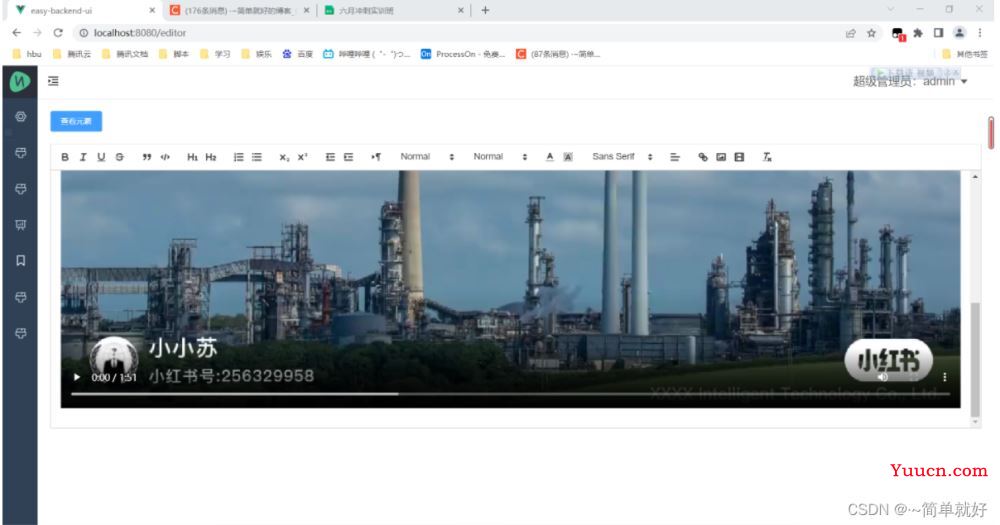Increase indent with the indent icon

[348, 157]
